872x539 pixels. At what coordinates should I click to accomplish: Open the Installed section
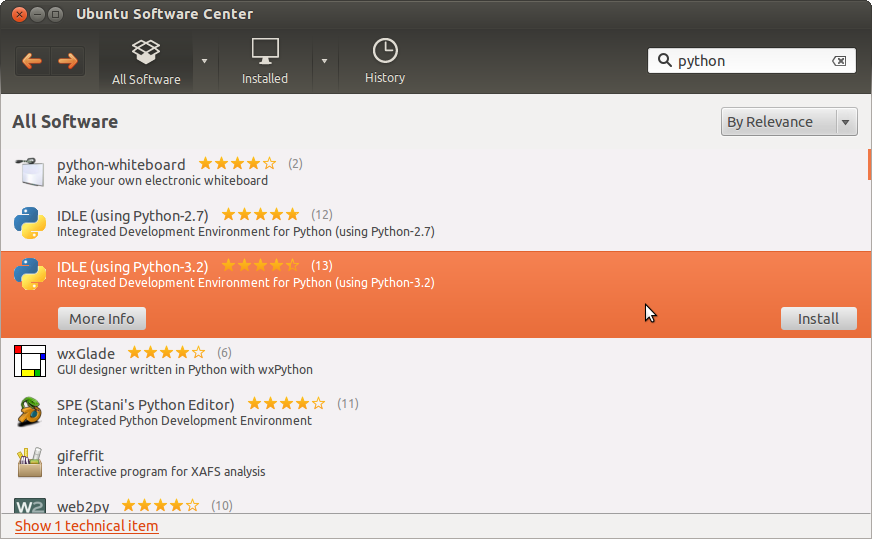(x=265, y=61)
